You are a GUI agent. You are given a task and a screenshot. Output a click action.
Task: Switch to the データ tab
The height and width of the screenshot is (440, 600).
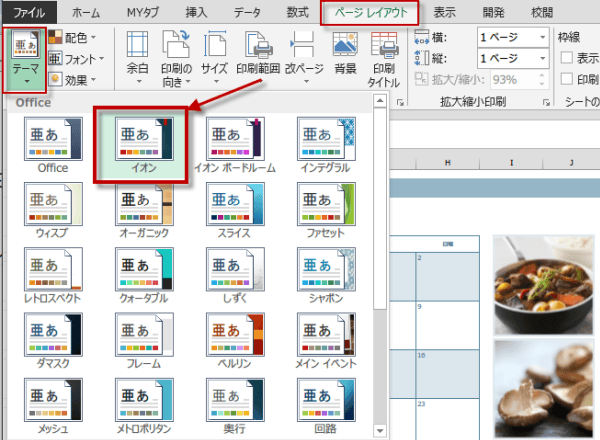tap(248, 13)
